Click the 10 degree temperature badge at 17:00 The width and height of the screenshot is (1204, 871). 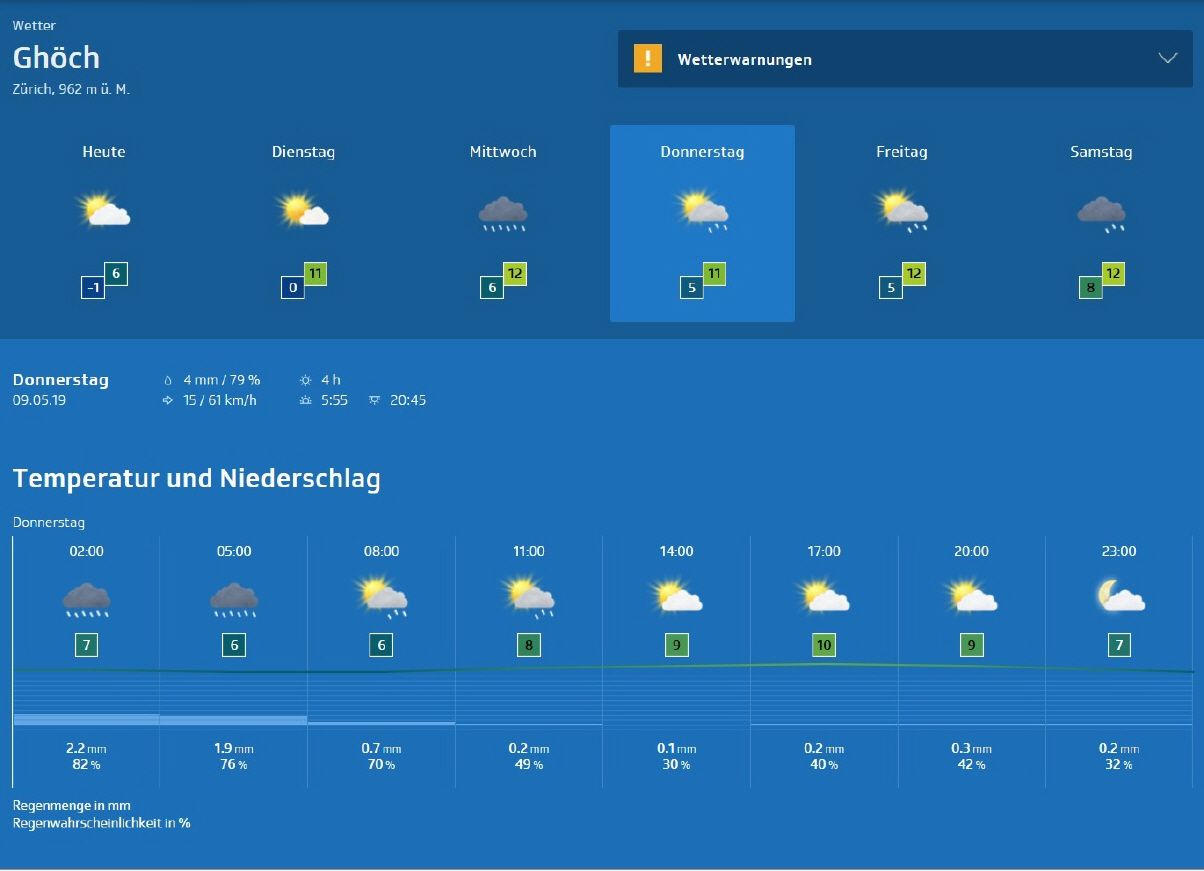[x=824, y=645]
